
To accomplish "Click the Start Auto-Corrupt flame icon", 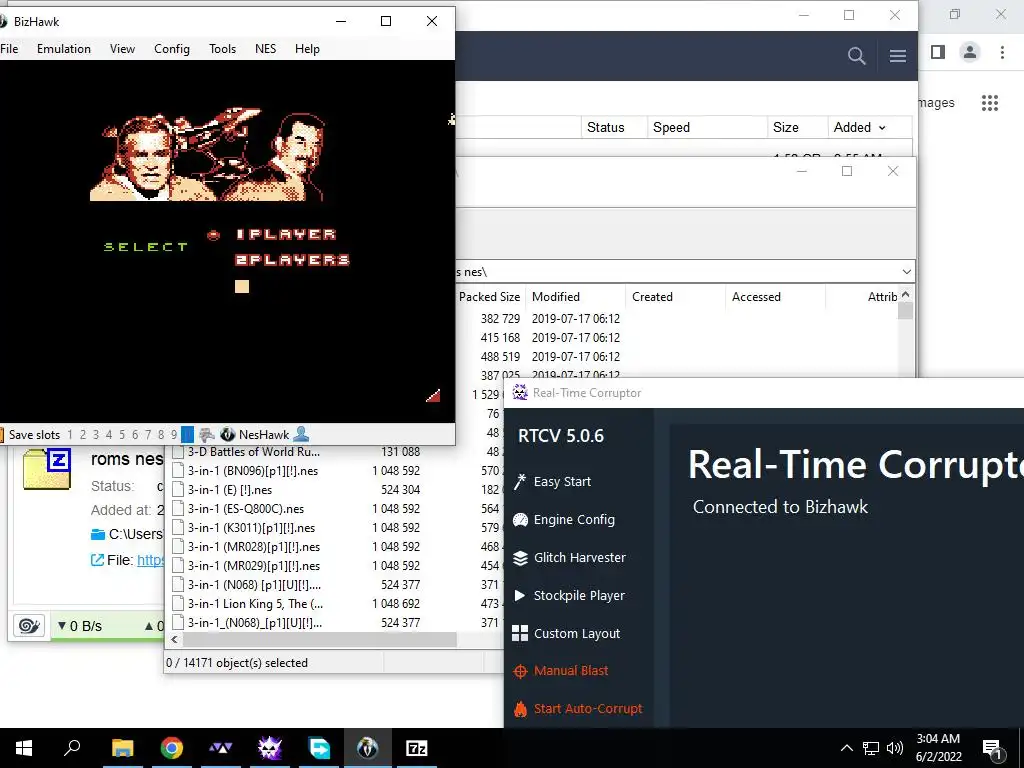I will pos(520,709).
